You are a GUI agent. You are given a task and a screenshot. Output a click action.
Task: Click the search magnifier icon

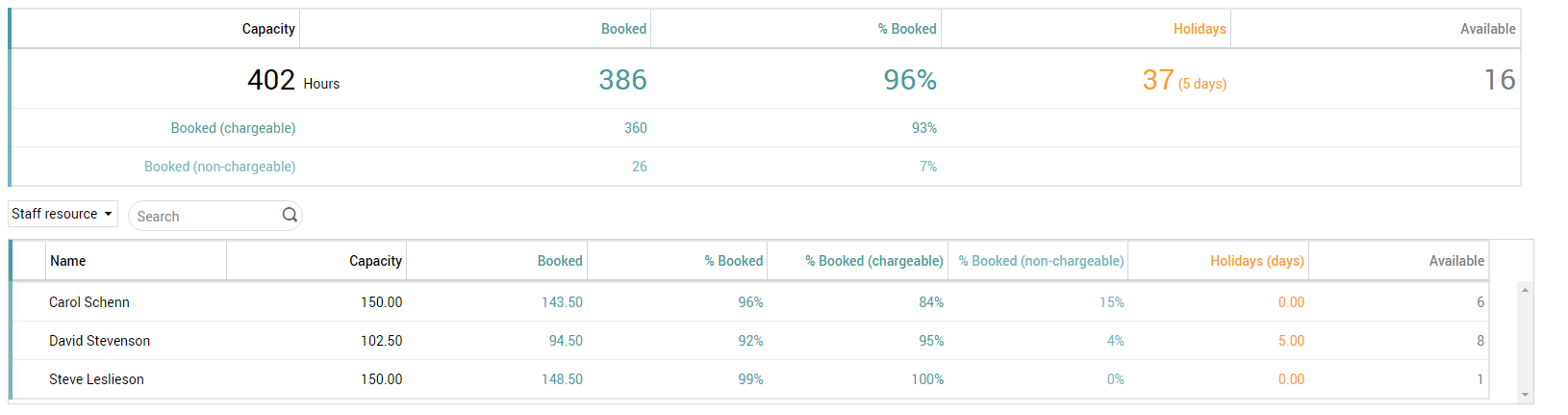point(290,215)
